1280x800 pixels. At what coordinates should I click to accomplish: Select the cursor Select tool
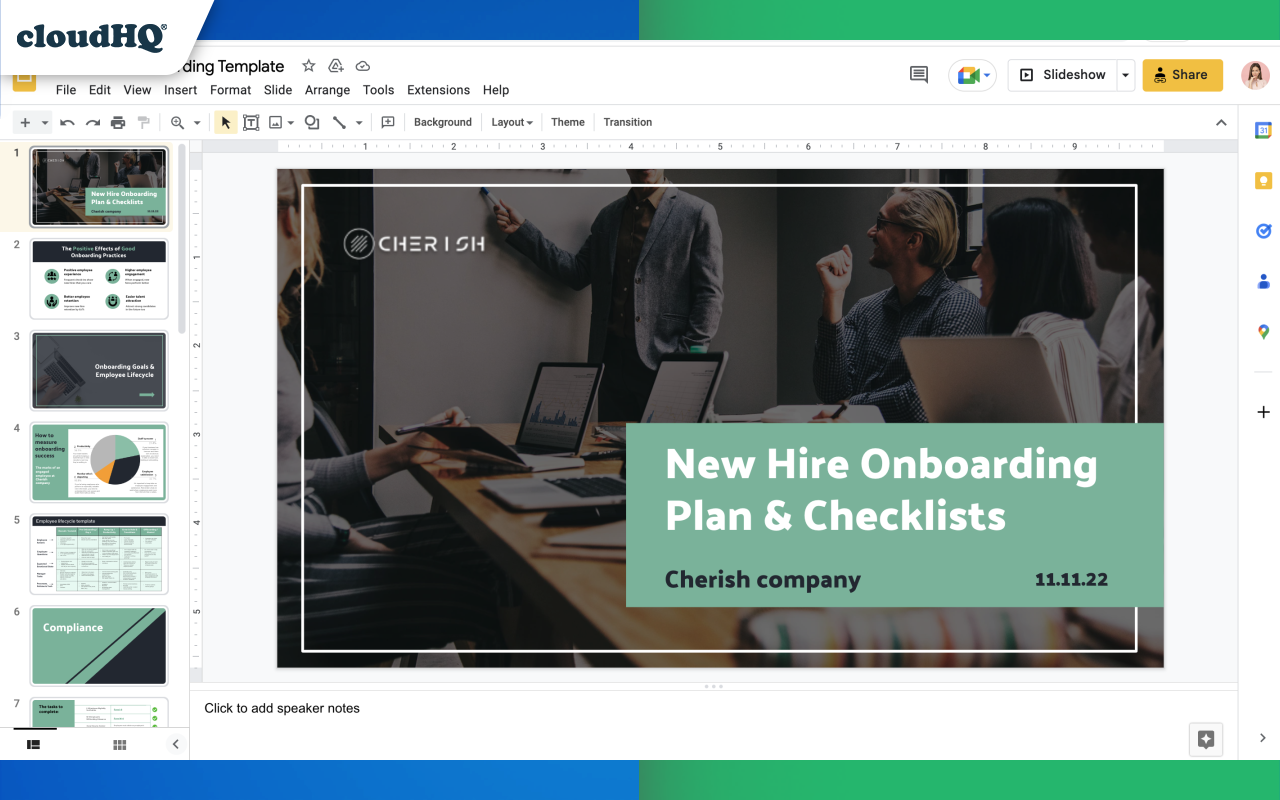[225, 122]
